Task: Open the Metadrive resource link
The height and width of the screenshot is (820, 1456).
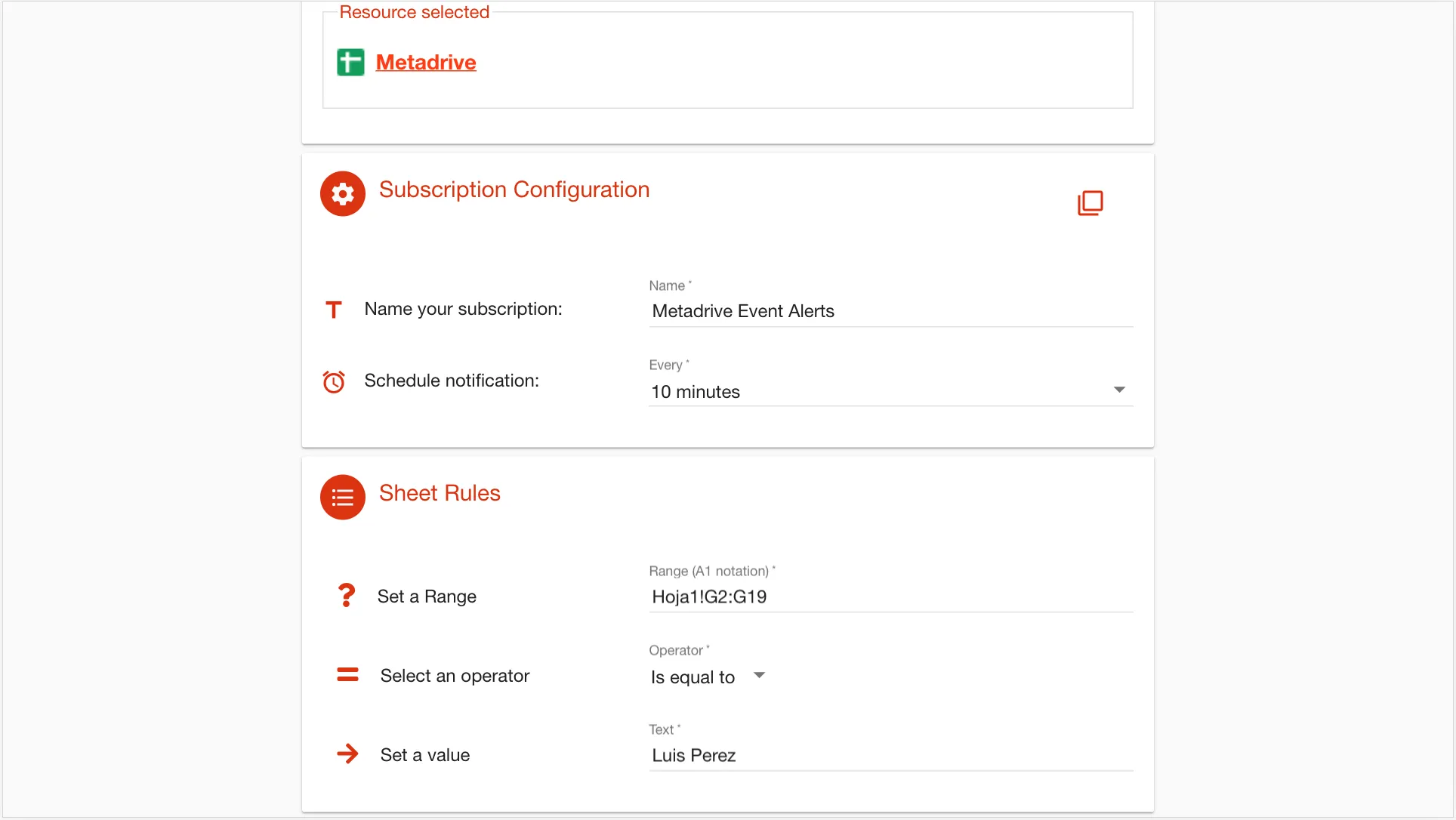Action: pos(426,62)
